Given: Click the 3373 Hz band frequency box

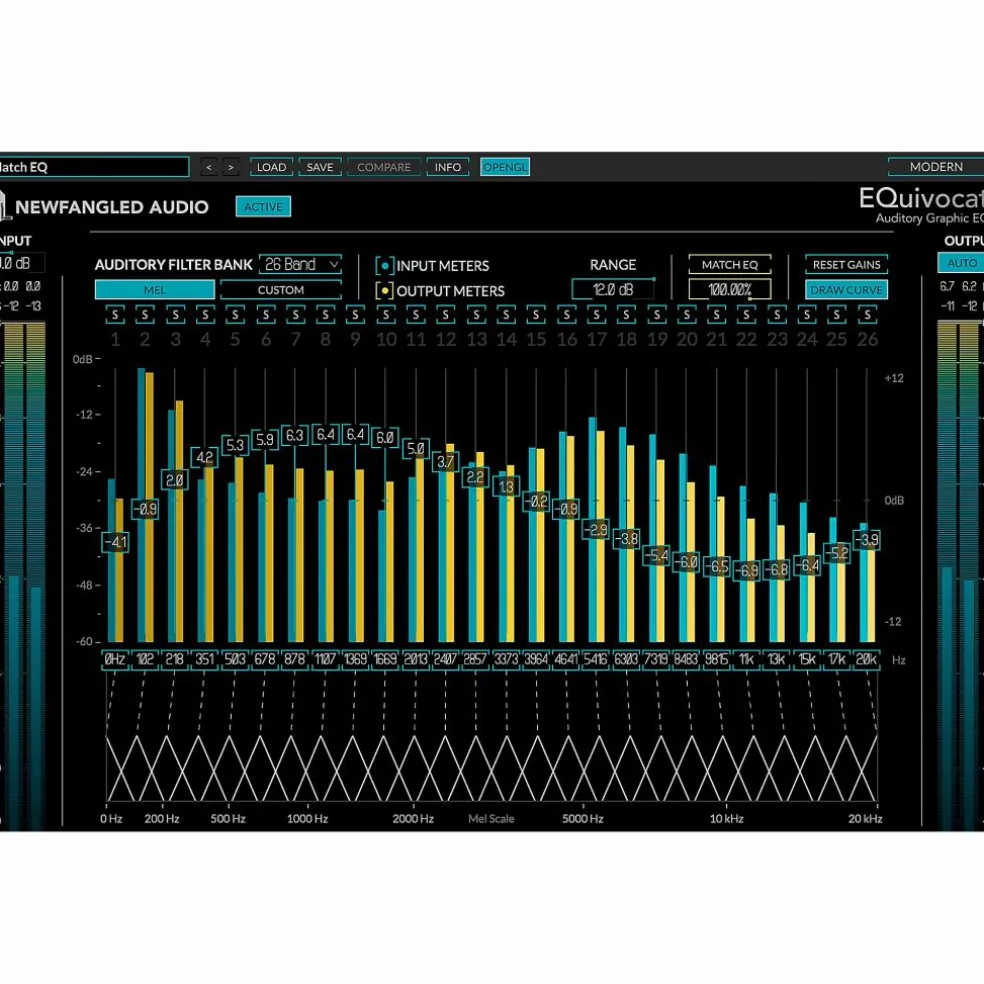Looking at the screenshot, I should coord(506,660).
